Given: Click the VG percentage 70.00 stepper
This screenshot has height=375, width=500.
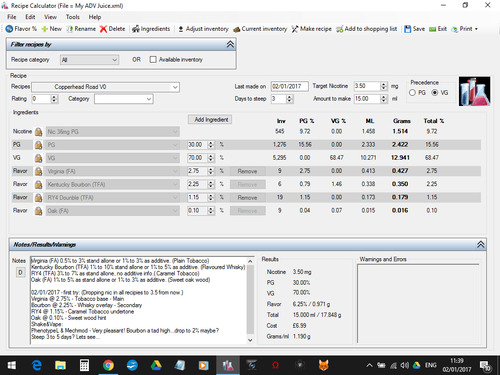Looking at the screenshot, I should click(211, 158).
